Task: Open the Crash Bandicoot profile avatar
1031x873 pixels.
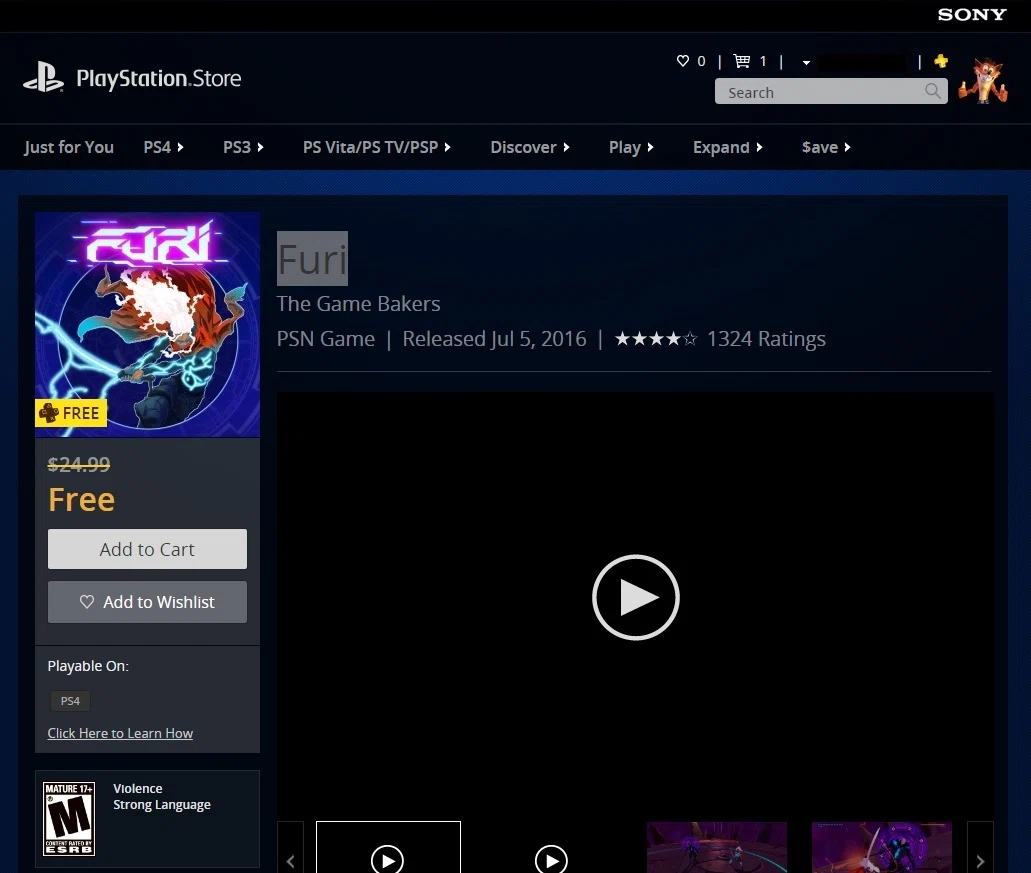Action: coord(983,80)
